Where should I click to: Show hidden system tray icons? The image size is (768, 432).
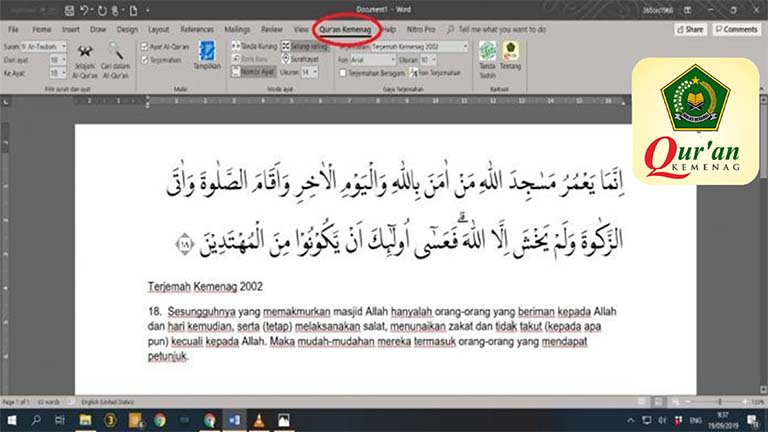coord(630,420)
